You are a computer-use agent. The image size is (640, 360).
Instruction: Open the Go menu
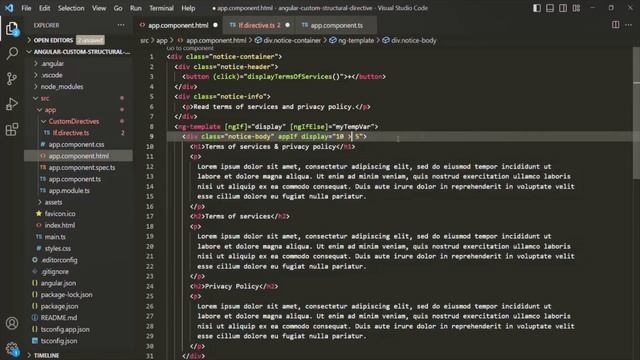[118, 8]
